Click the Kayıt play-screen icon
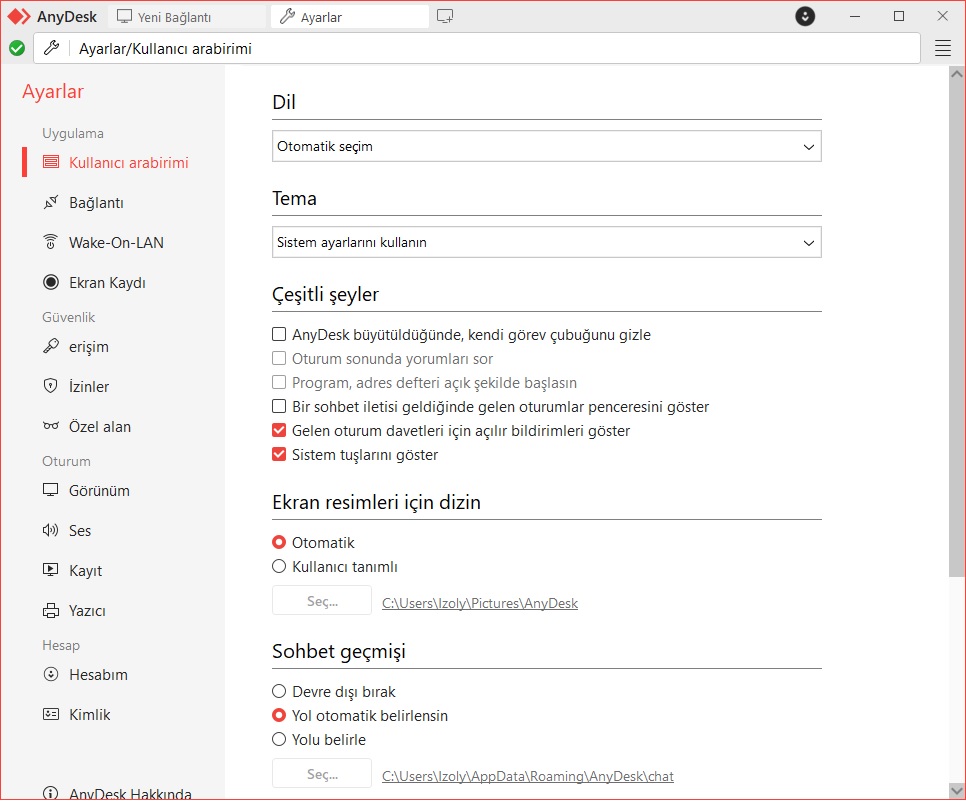This screenshot has height=801, width=966. 51,570
